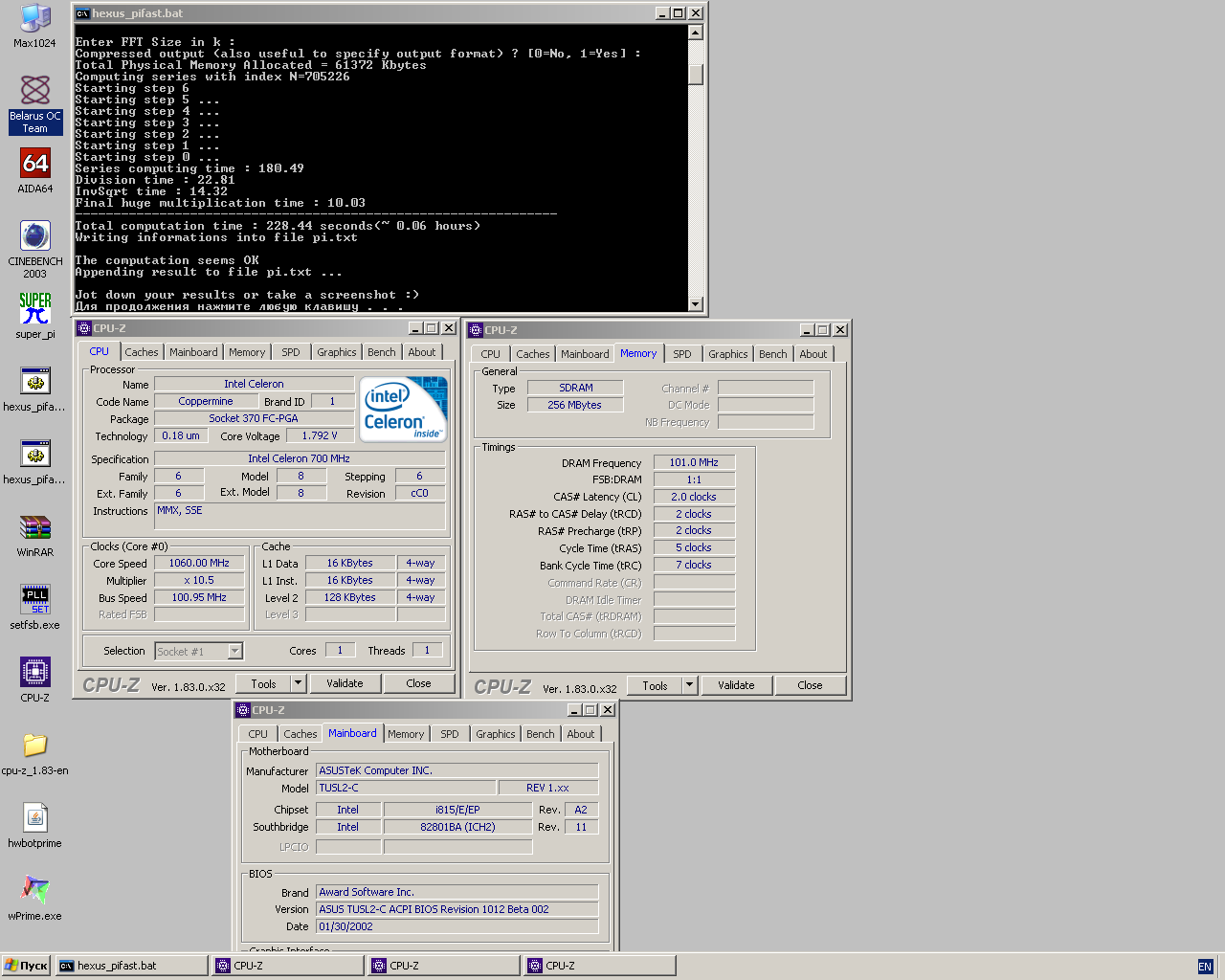Click Validate in CPU window
The width and height of the screenshot is (1225, 980).
click(x=345, y=683)
